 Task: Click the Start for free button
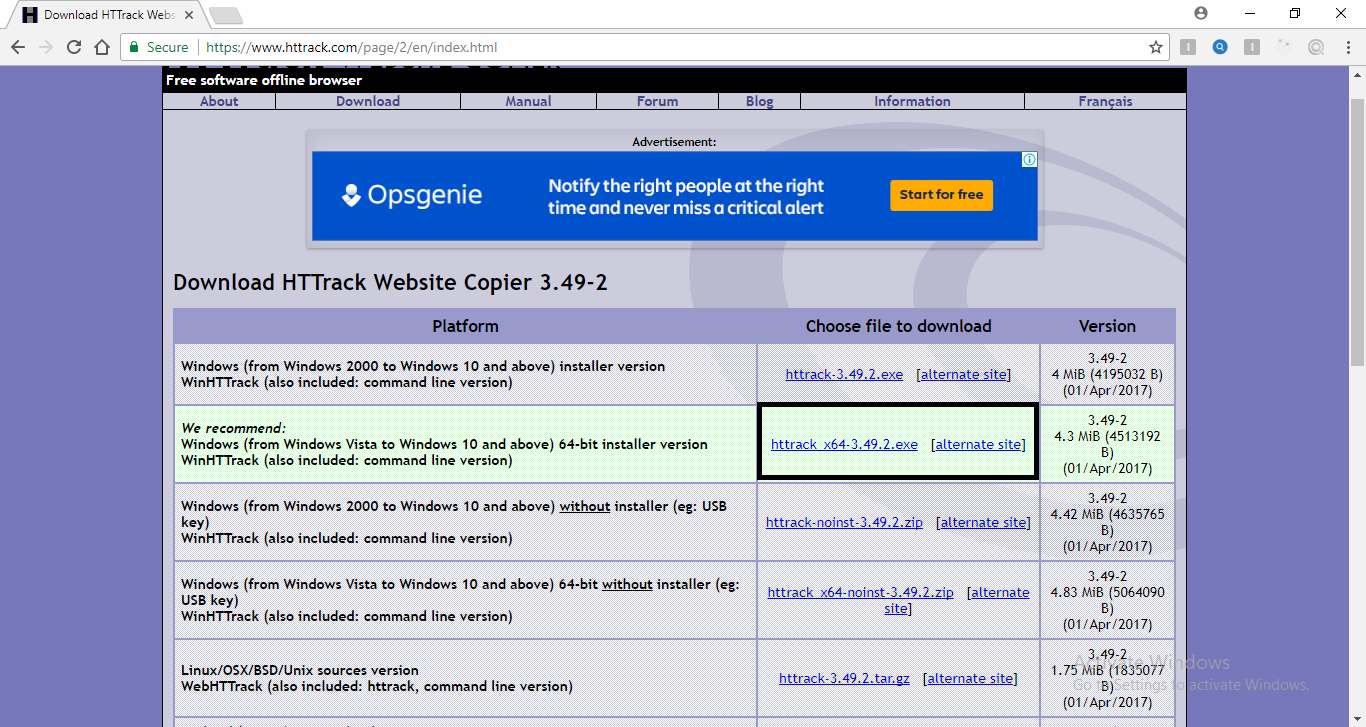point(941,195)
